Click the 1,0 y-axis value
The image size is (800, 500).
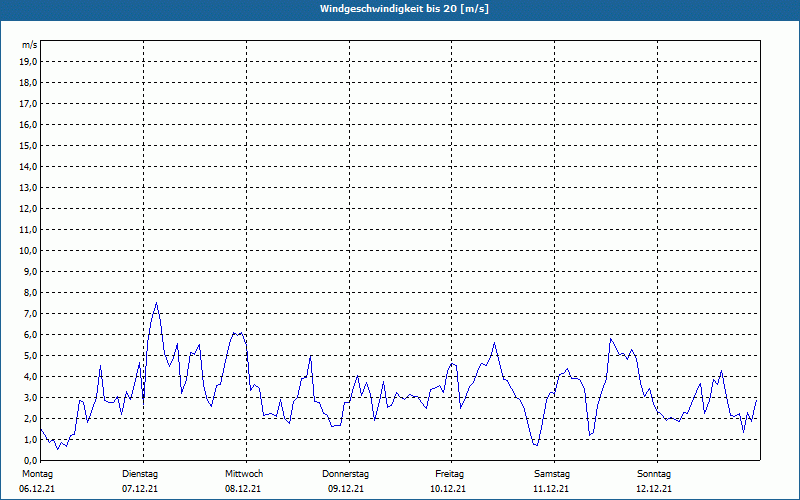(x=31, y=440)
